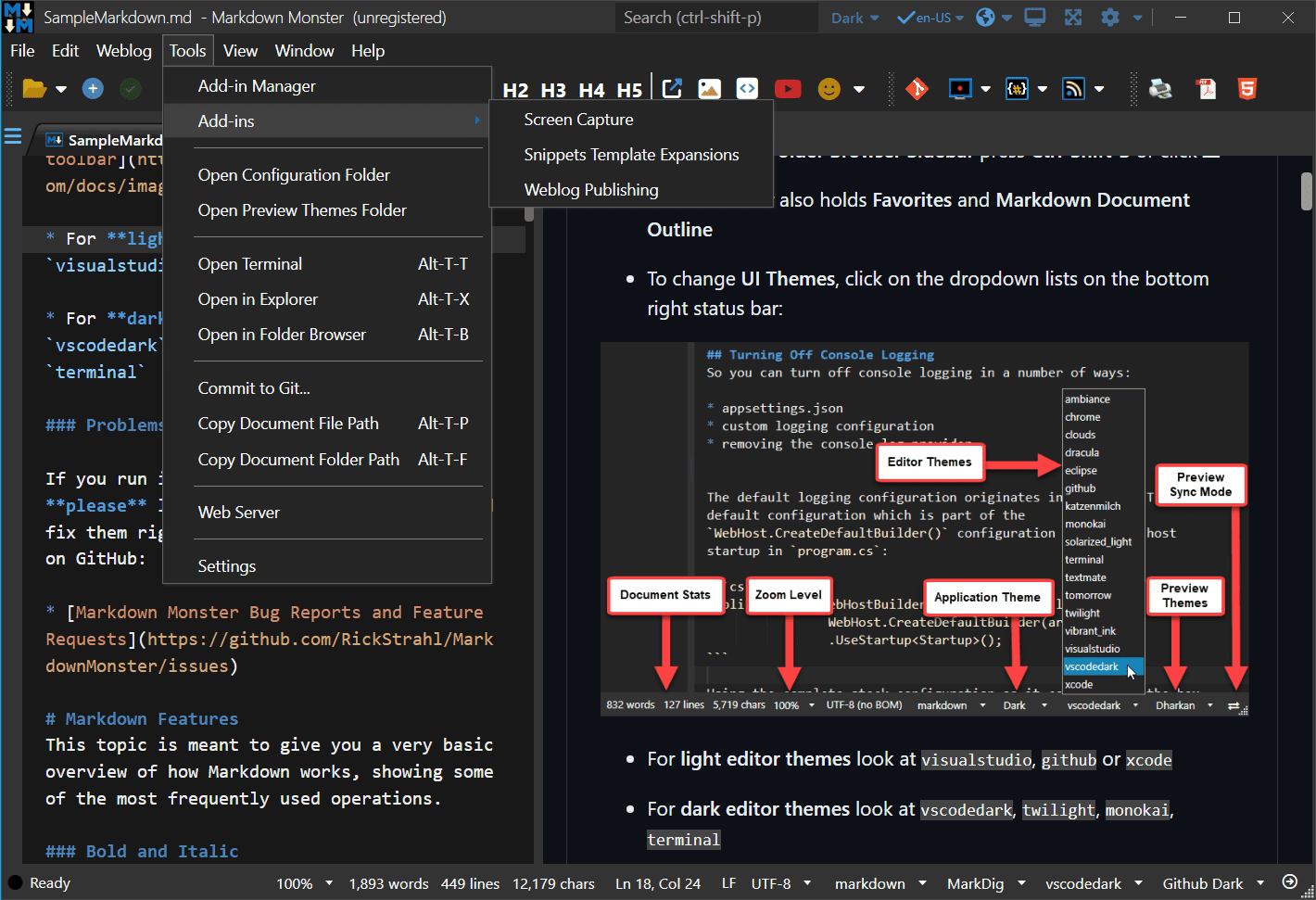The width and height of the screenshot is (1316, 900).
Task: Open the Help menu
Action: tap(368, 51)
